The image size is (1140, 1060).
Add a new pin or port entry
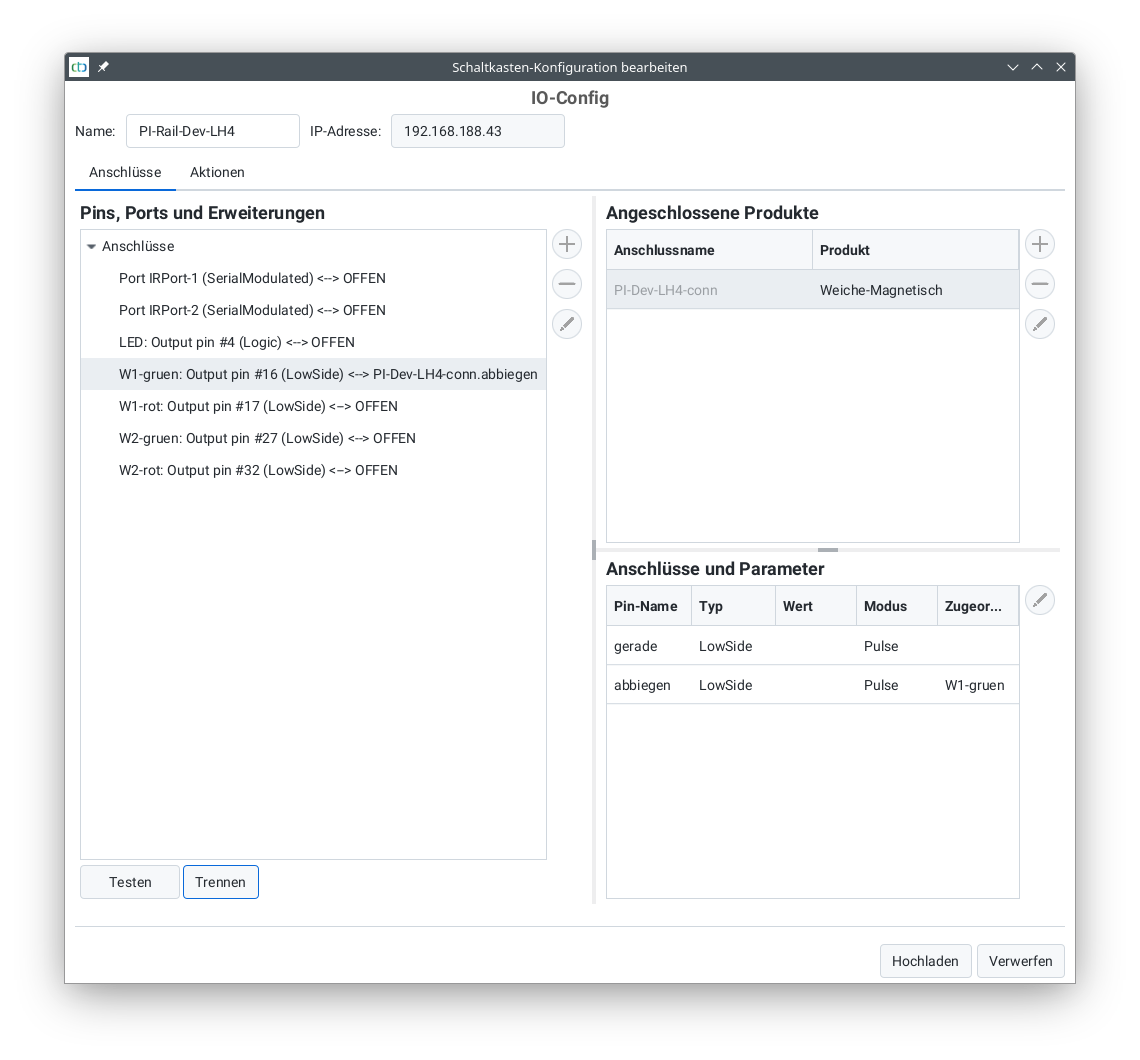click(x=567, y=244)
